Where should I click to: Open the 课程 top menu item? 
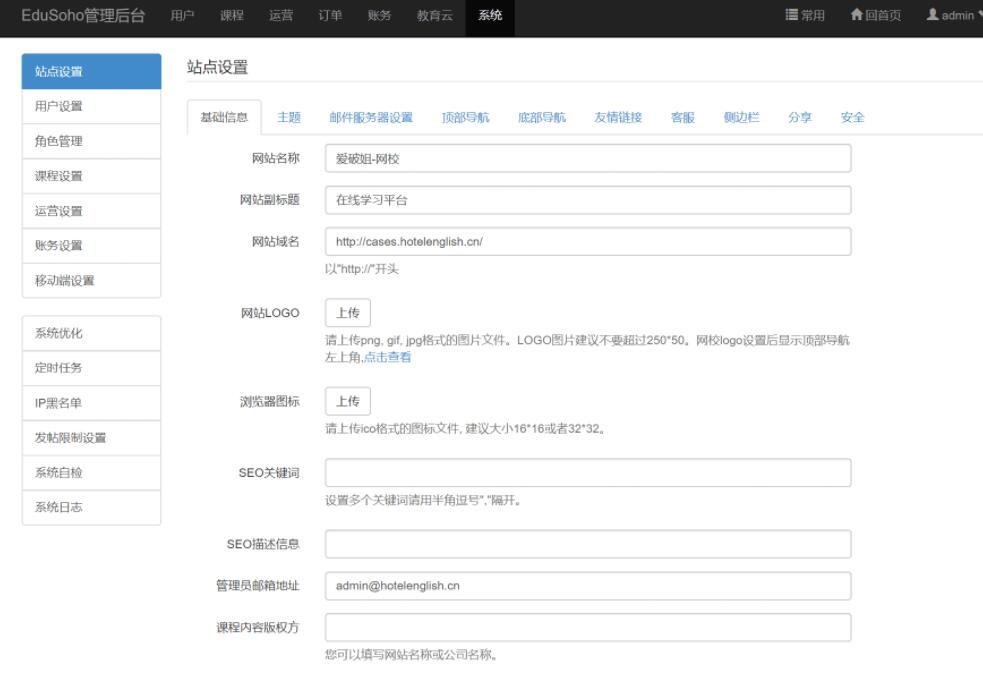(x=232, y=16)
